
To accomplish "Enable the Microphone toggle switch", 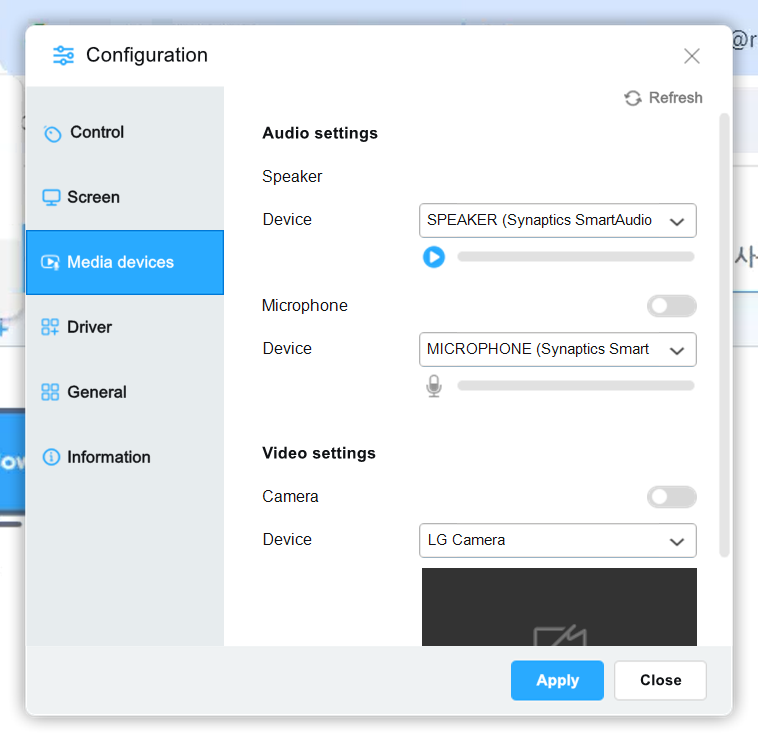I will [x=671, y=306].
